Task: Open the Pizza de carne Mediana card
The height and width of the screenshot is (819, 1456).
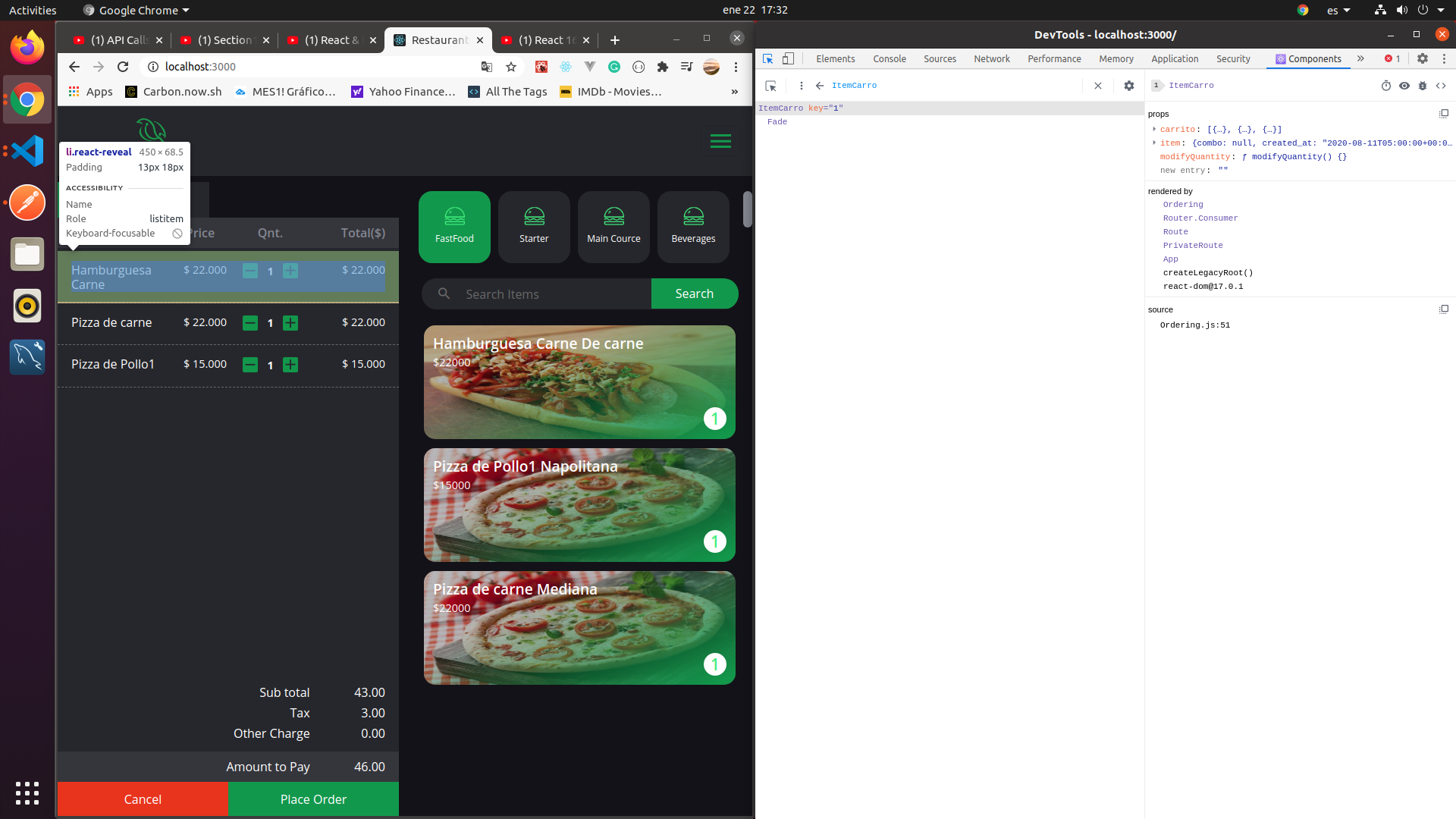Action: [x=579, y=628]
